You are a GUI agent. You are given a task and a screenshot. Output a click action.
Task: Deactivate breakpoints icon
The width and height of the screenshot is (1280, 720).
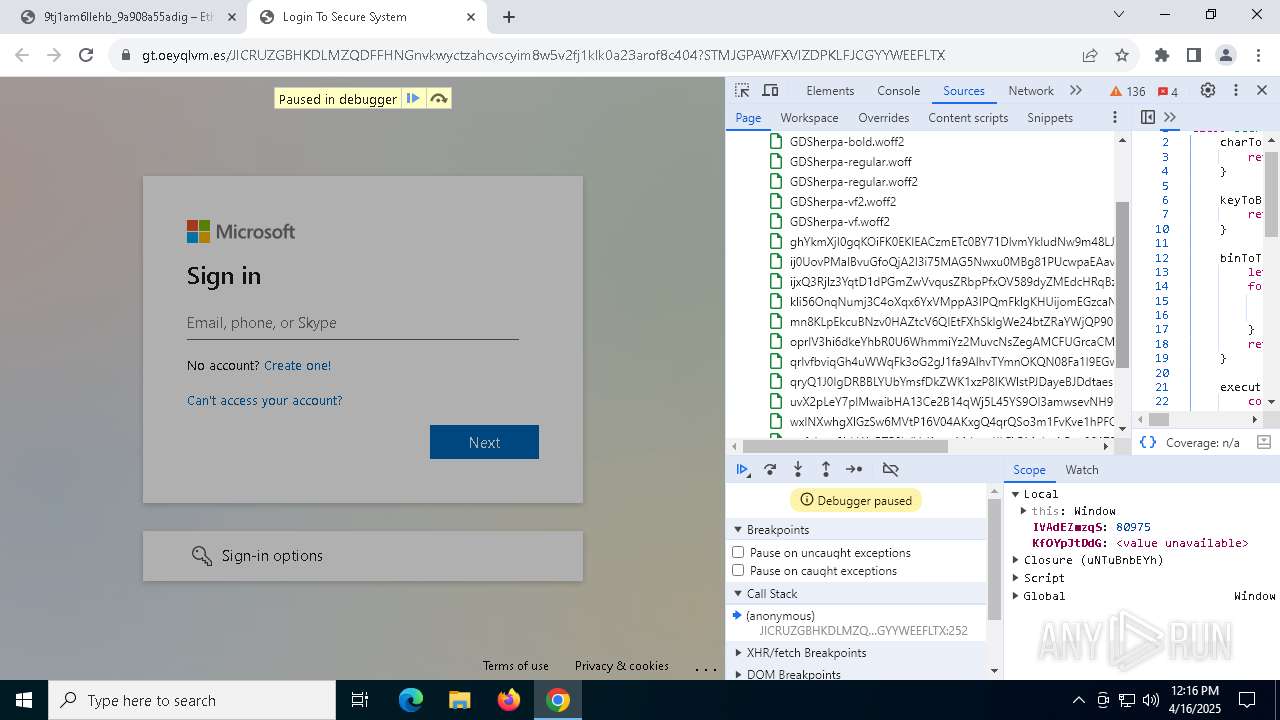coord(891,469)
